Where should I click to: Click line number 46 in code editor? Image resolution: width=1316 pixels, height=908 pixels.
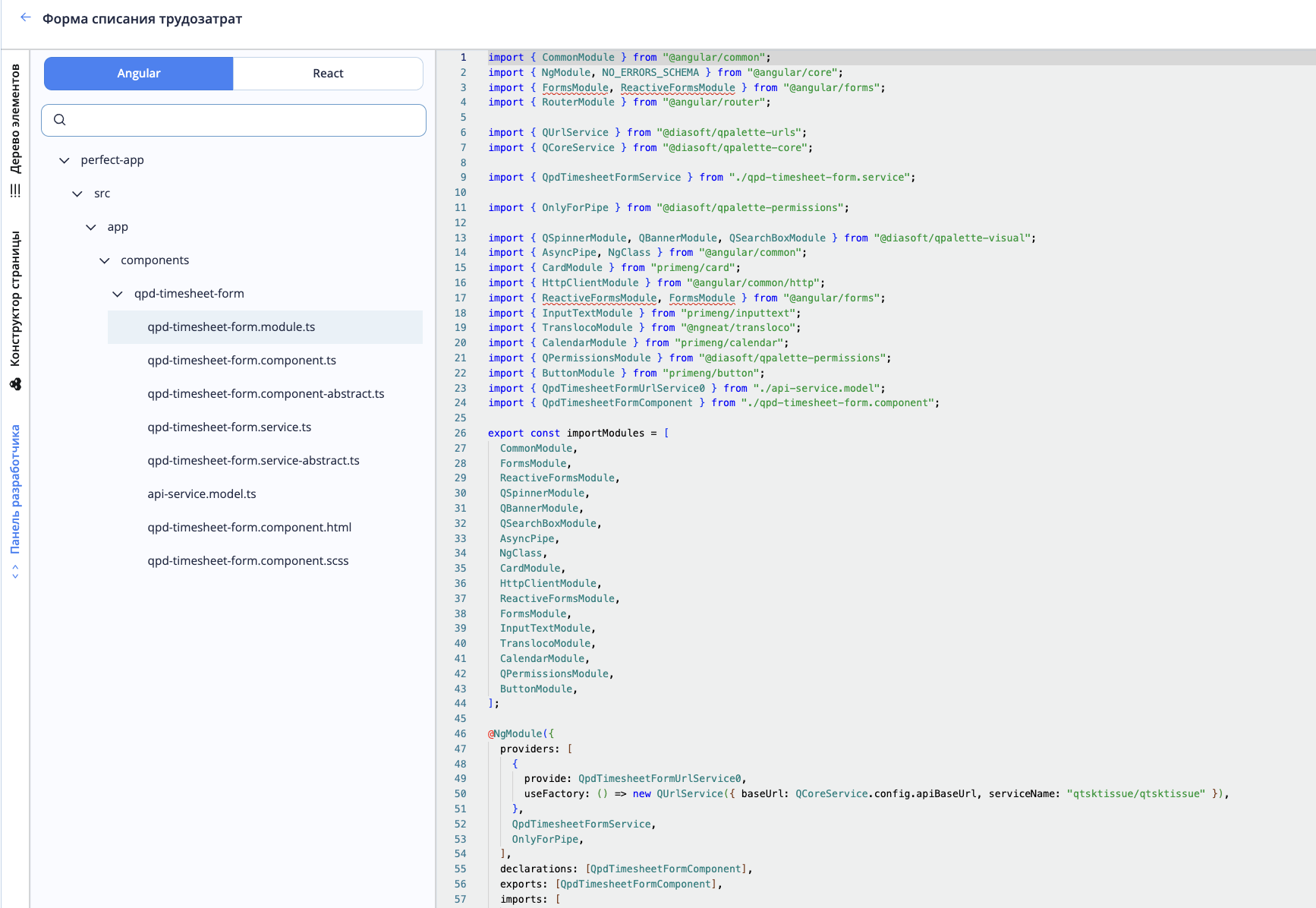[460, 734]
